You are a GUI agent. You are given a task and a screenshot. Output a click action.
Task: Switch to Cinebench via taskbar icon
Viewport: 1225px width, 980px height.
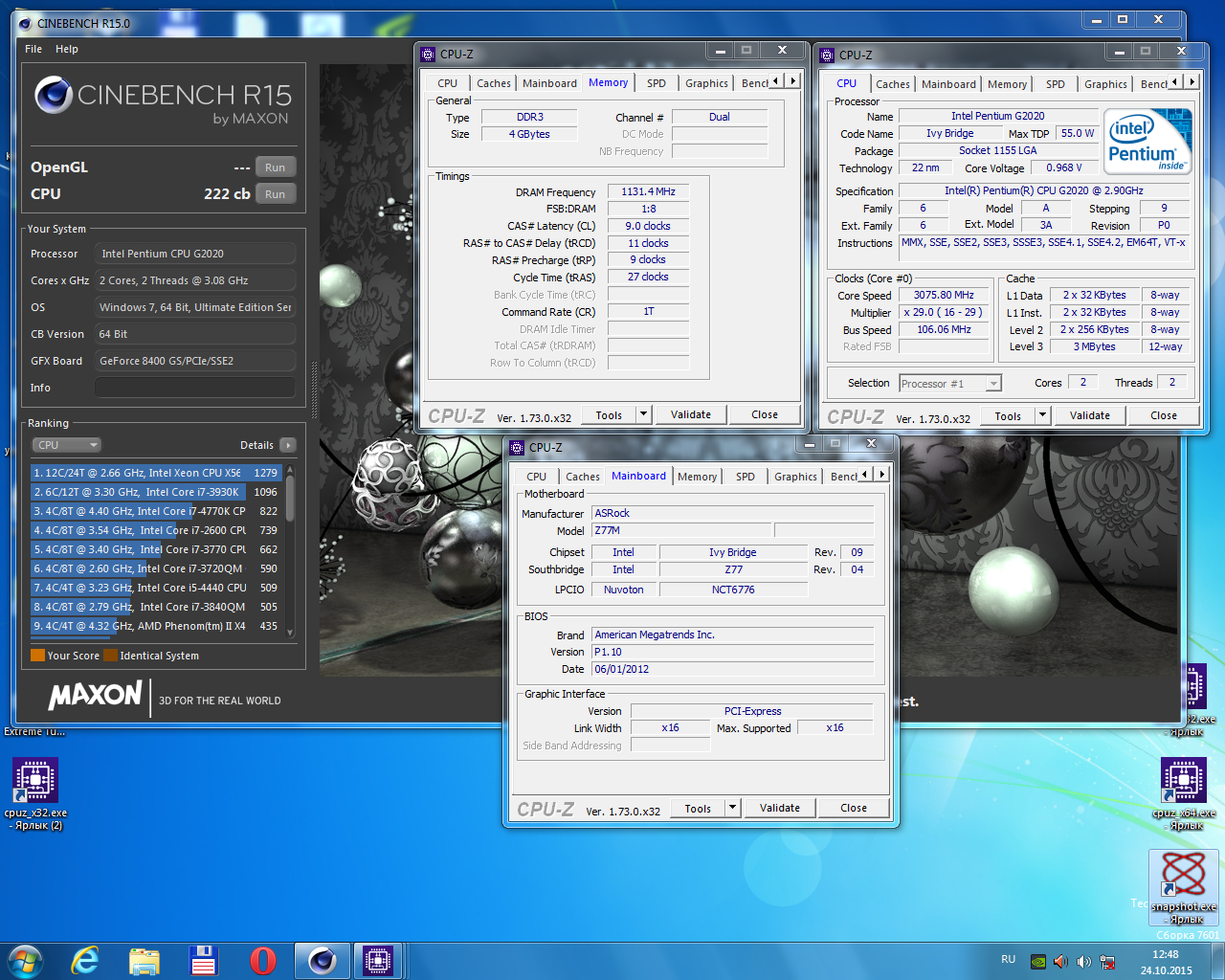tap(323, 961)
